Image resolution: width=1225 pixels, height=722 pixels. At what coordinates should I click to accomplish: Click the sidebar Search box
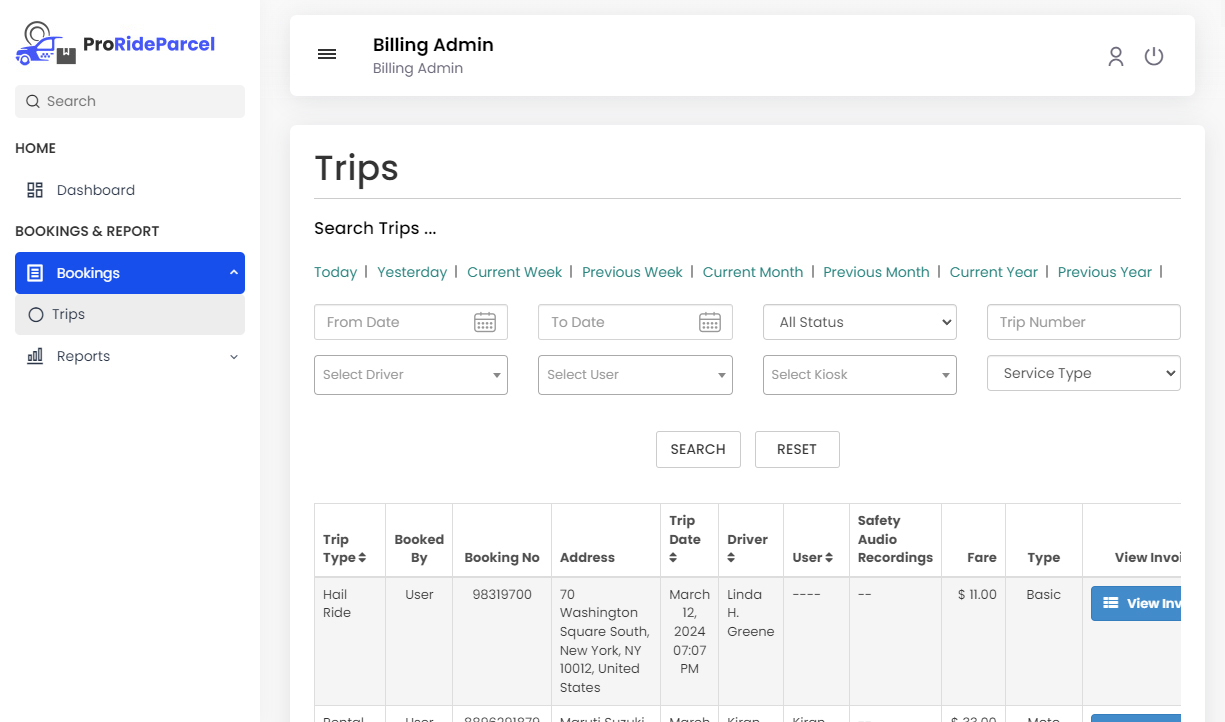click(130, 101)
